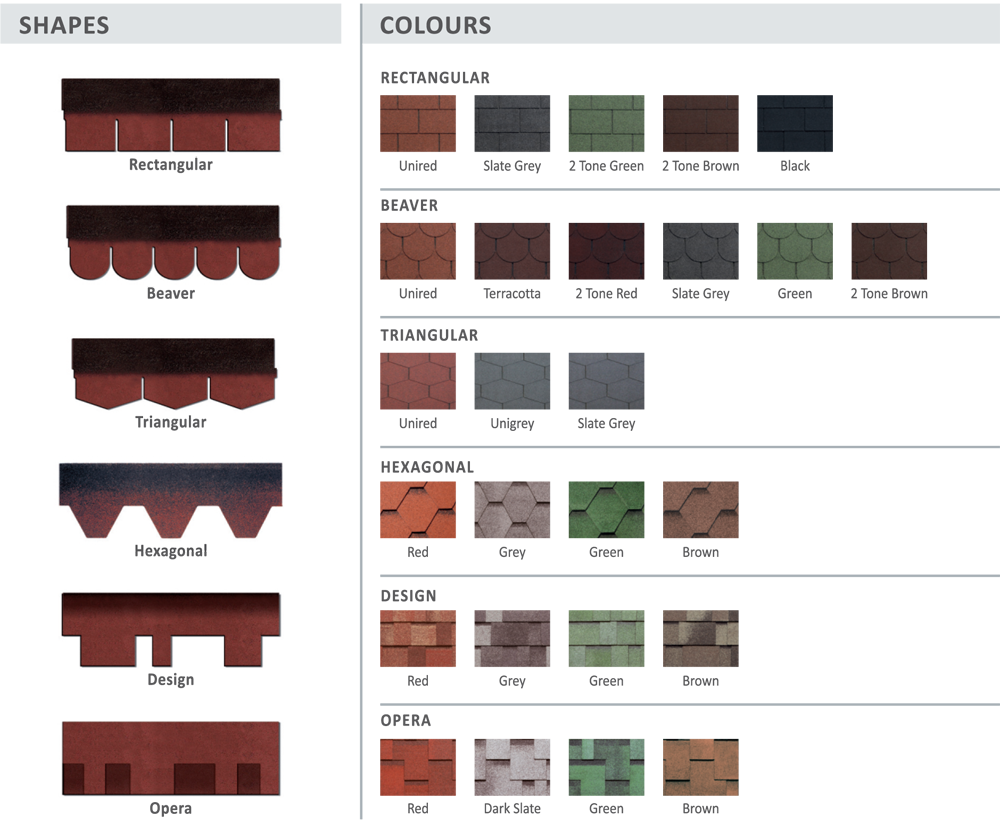This screenshot has width=1000, height=825.
Task: Open the COLOURS section header
Action: pos(435,26)
